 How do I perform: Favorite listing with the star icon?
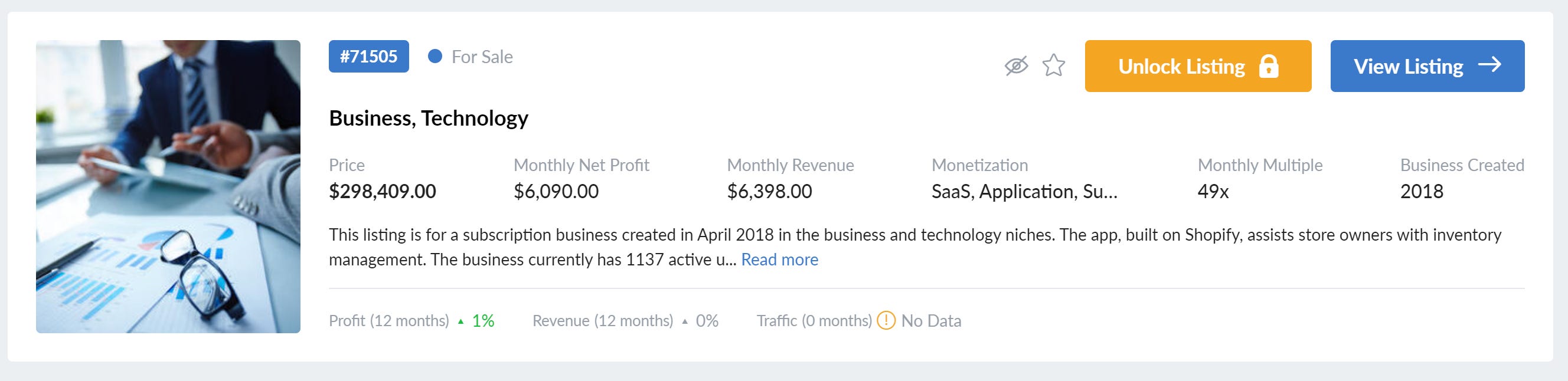click(1054, 65)
